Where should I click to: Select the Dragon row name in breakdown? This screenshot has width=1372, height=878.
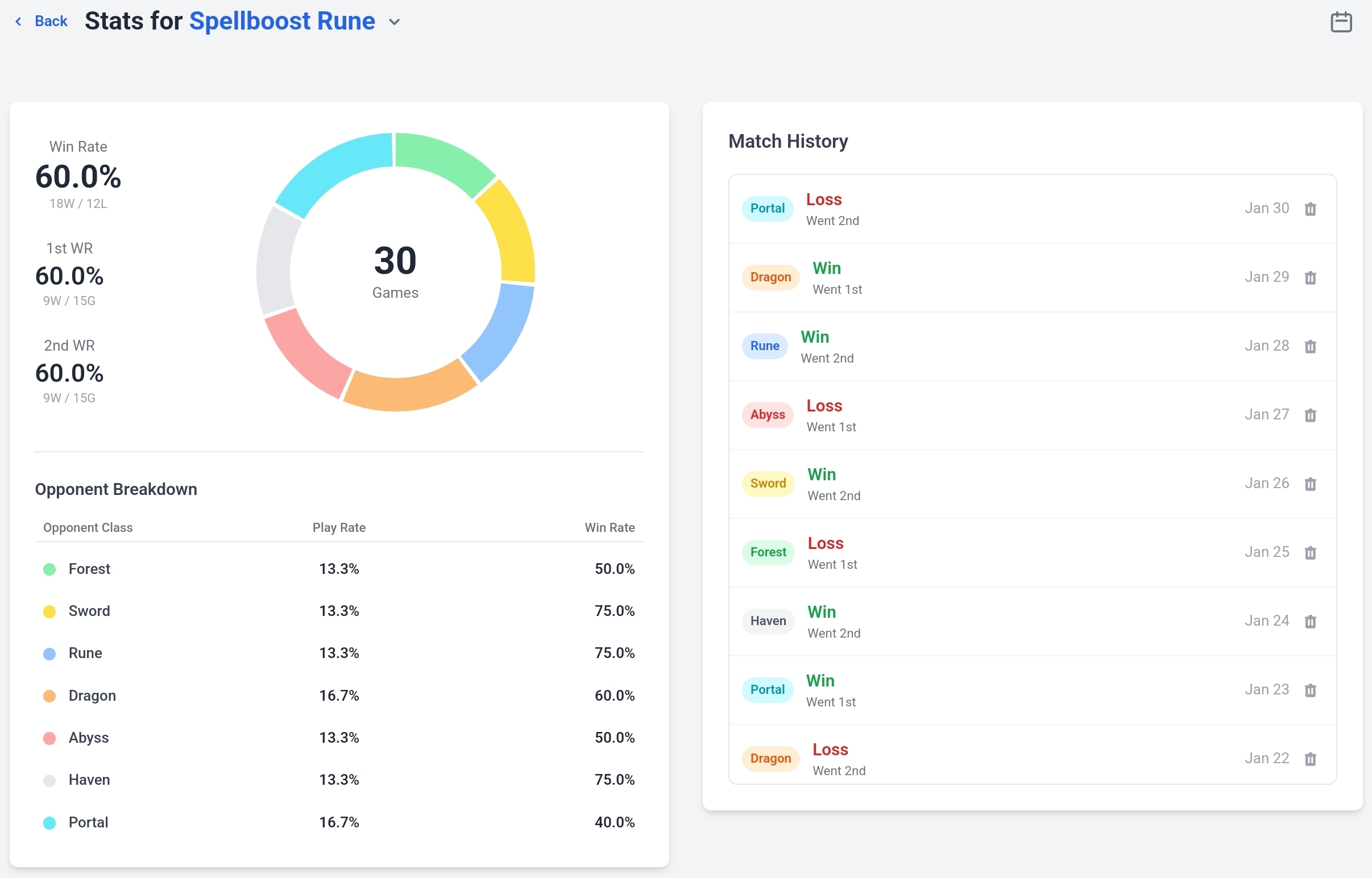[x=92, y=696]
